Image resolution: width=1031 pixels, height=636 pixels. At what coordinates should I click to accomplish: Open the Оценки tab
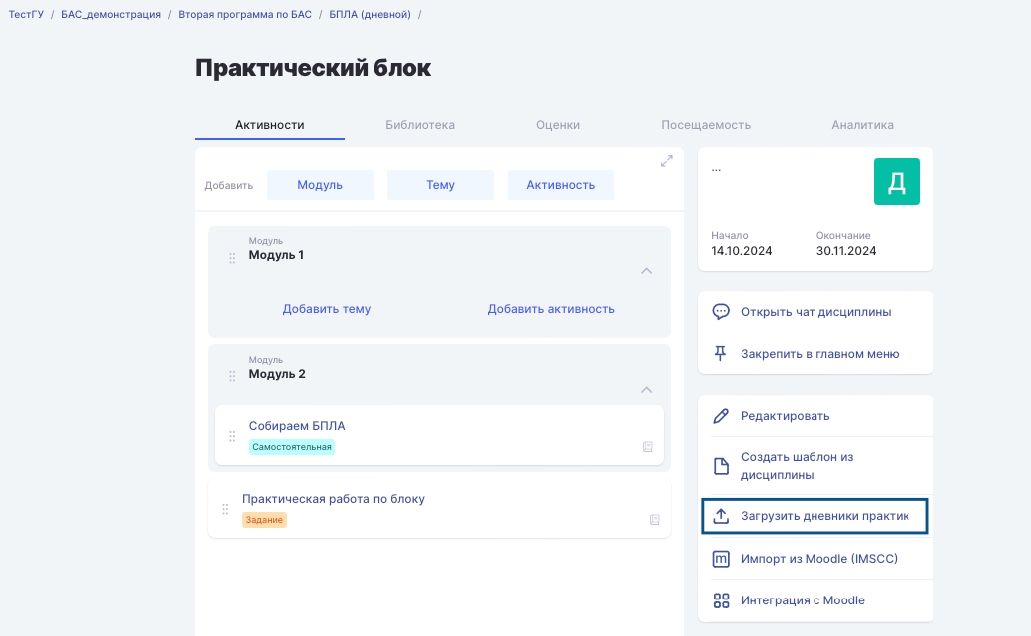tap(558, 125)
